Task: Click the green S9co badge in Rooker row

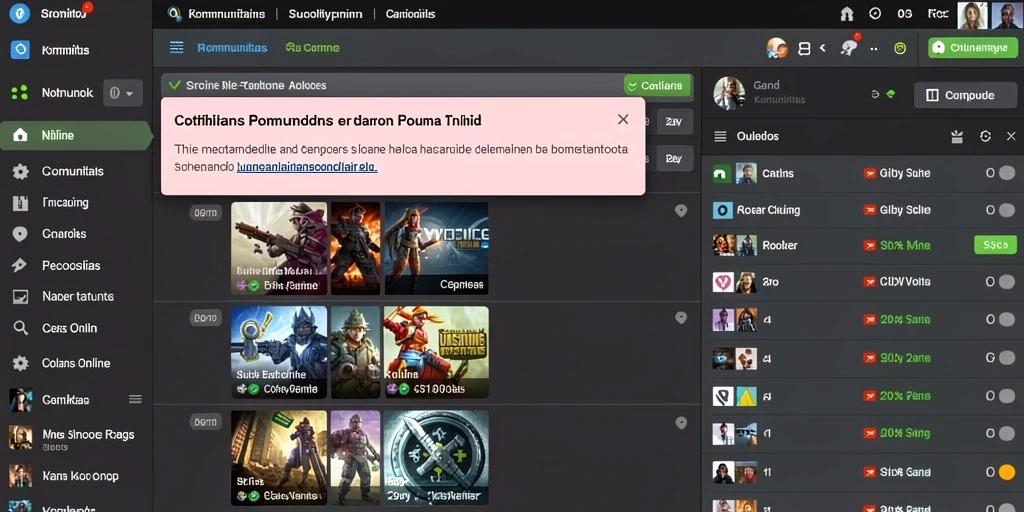Action: coord(995,246)
